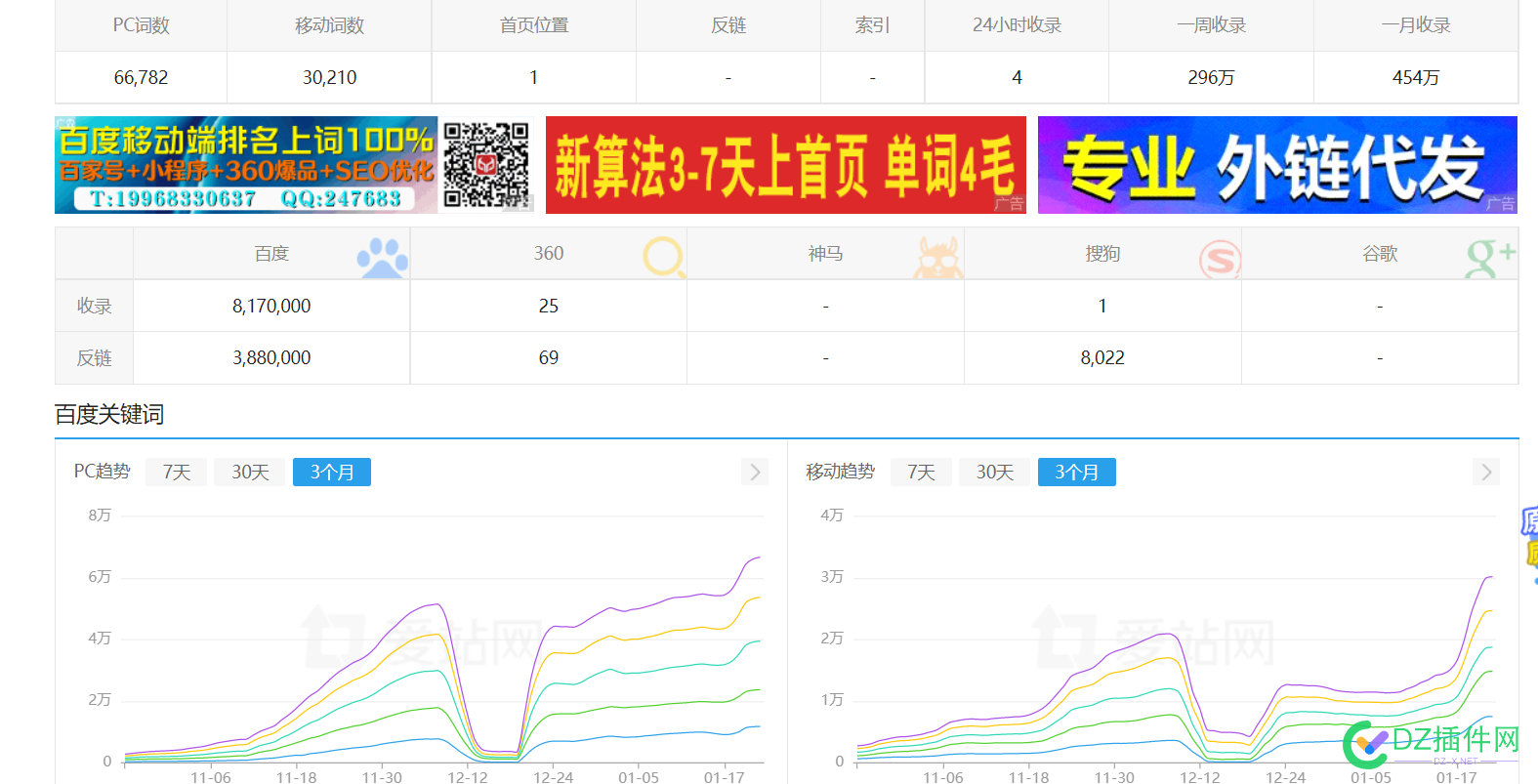Click the 8万 axis label in PC chart

[x=100, y=515]
